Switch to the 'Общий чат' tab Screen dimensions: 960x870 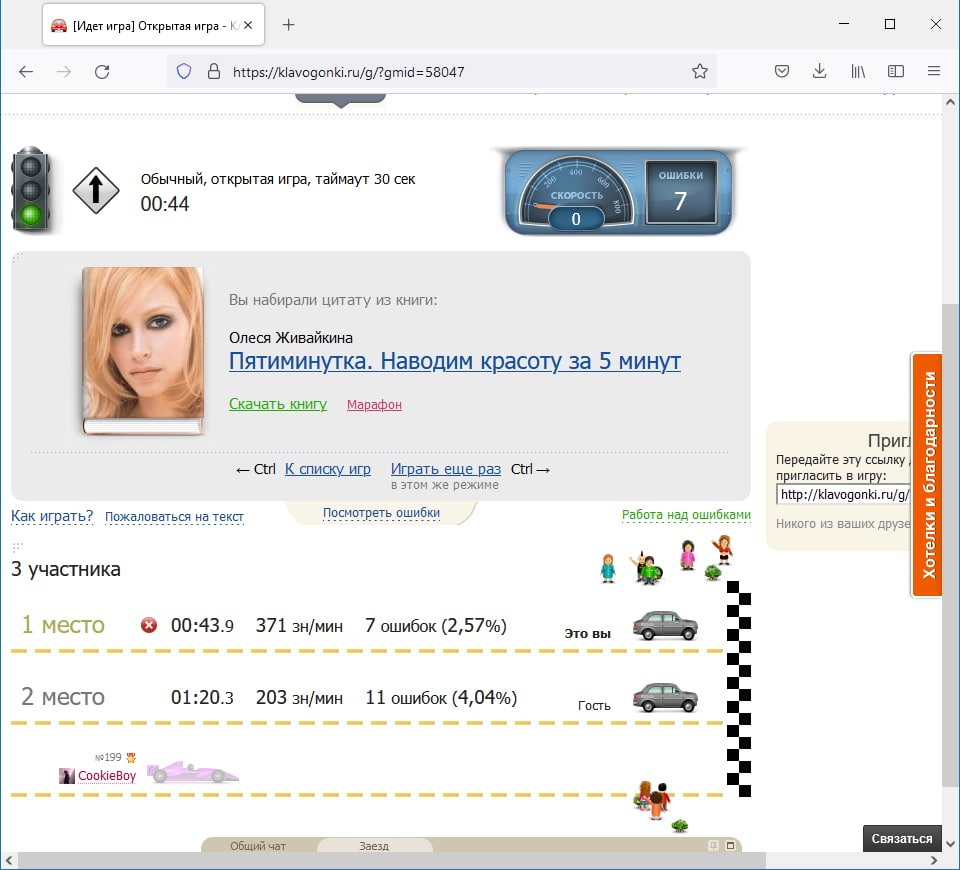pyautogui.click(x=258, y=846)
